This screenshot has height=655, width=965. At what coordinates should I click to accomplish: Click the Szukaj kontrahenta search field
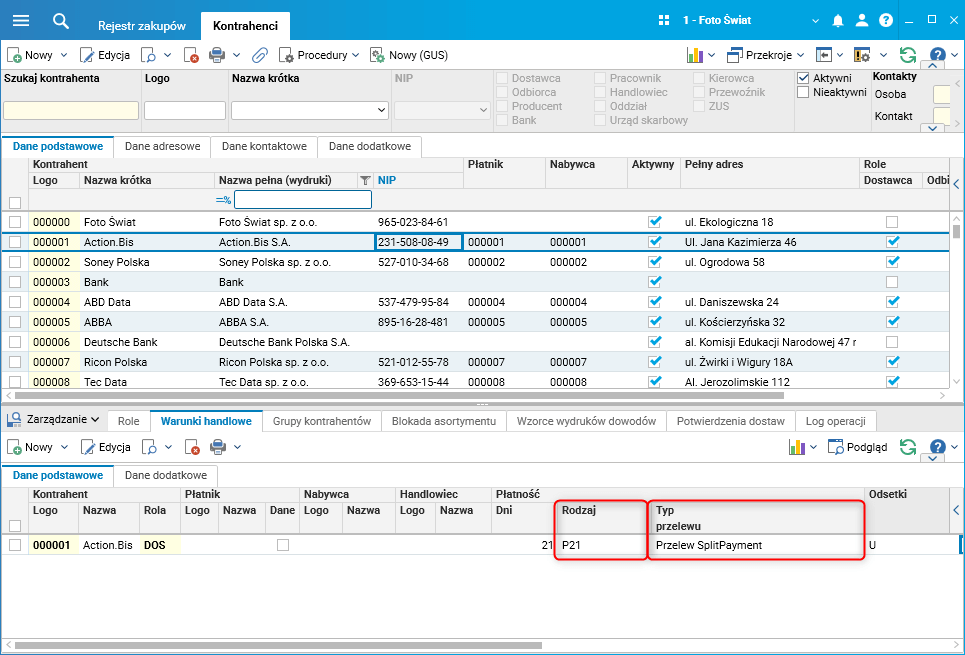pos(70,111)
